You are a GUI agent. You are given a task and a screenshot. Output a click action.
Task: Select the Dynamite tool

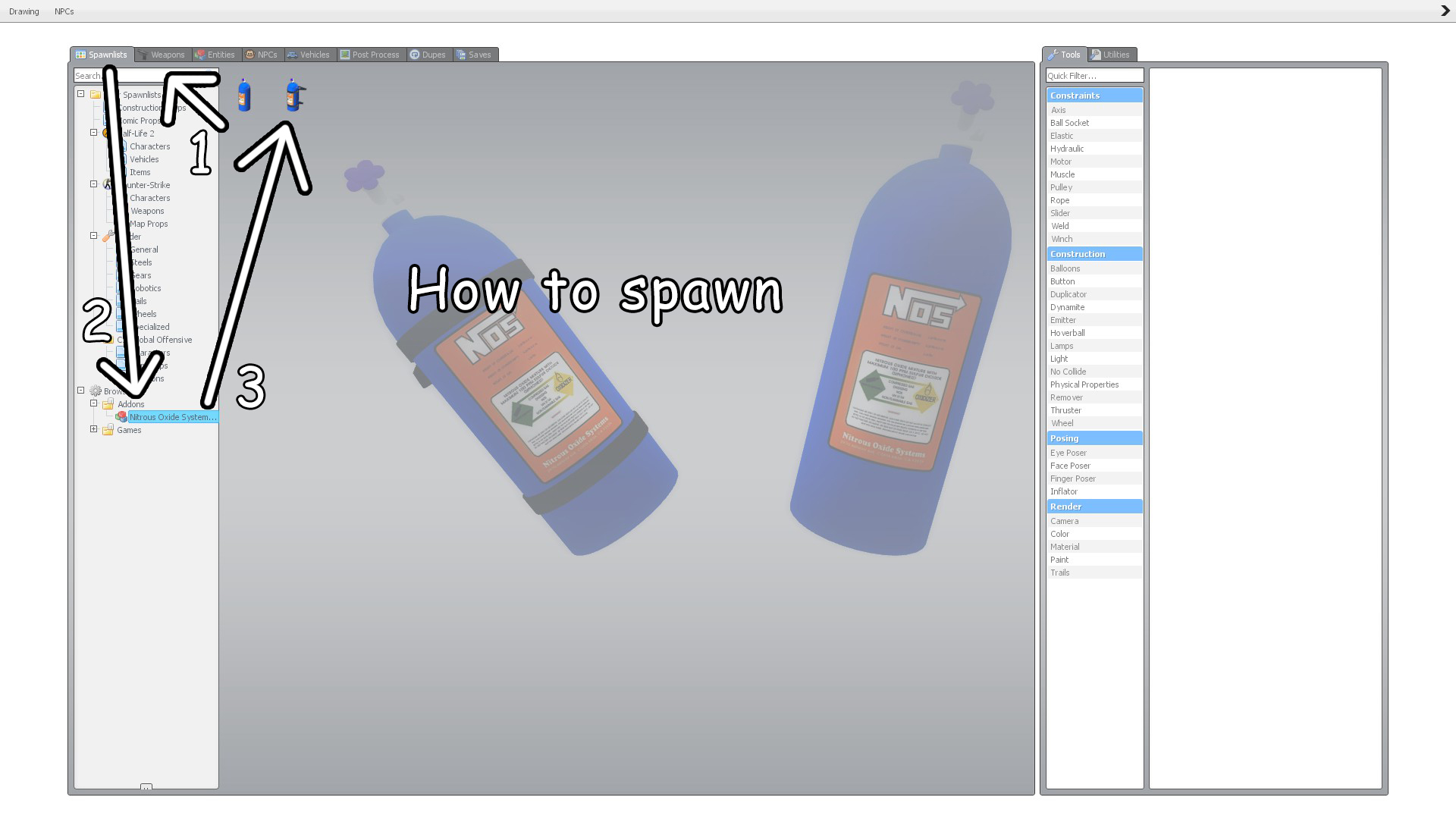pyautogui.click(x=1094, y=307)
